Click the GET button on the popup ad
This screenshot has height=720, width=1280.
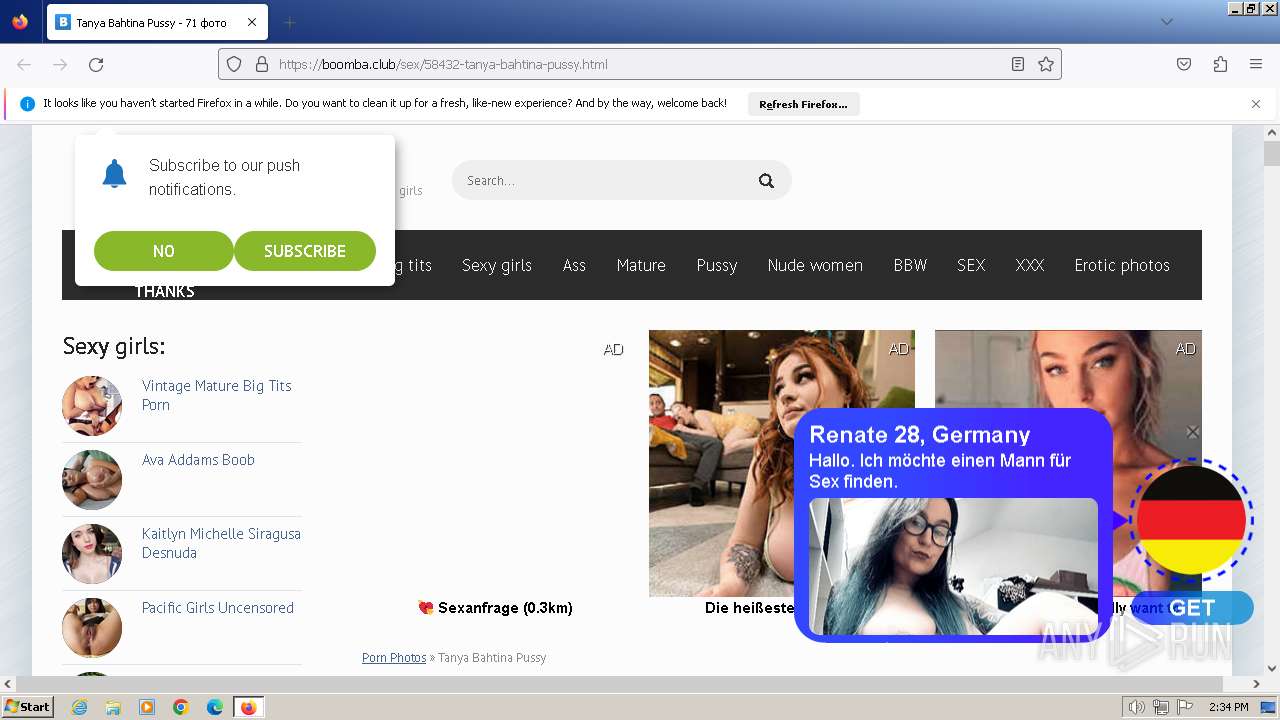pyautogui.click(x=1192, y=608)
